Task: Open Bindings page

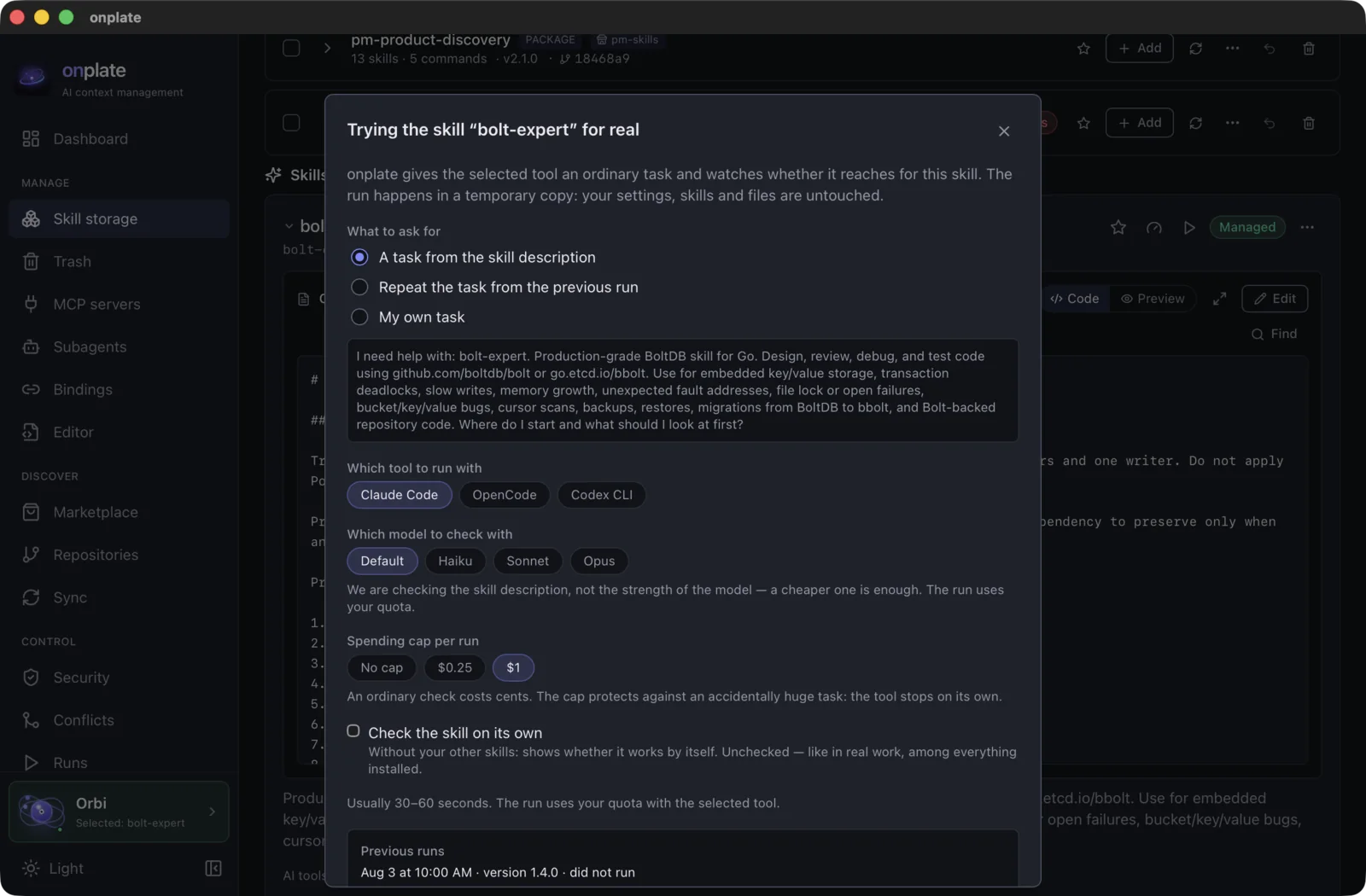Action: [x=119, y=390]
